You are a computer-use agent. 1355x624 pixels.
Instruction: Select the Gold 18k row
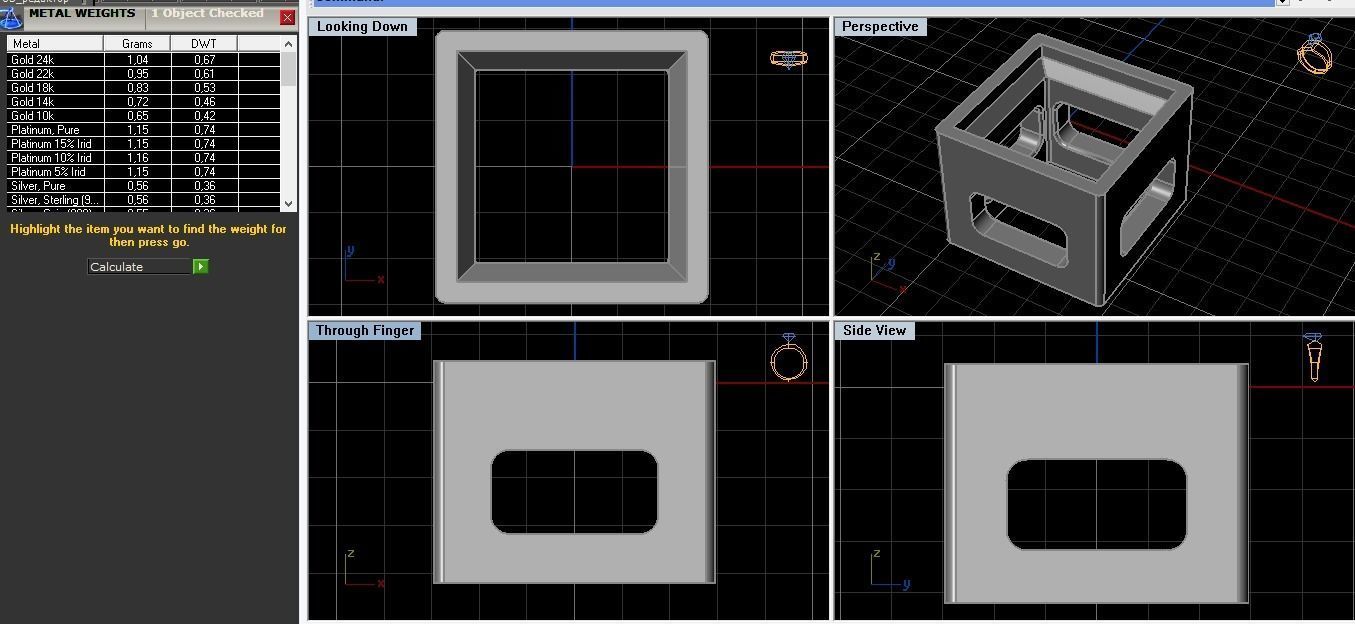click(x=144, y=88)
